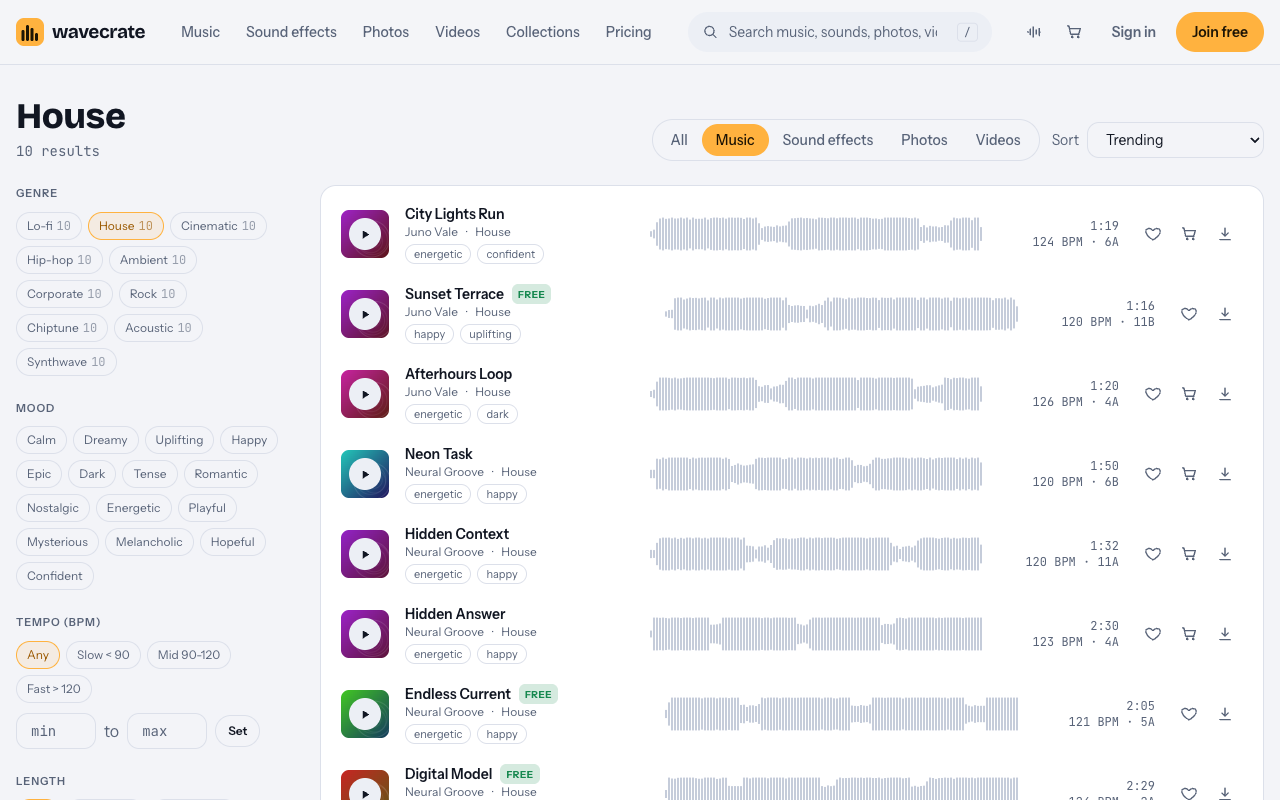Toggle the House genre filter

coord(126,226)
